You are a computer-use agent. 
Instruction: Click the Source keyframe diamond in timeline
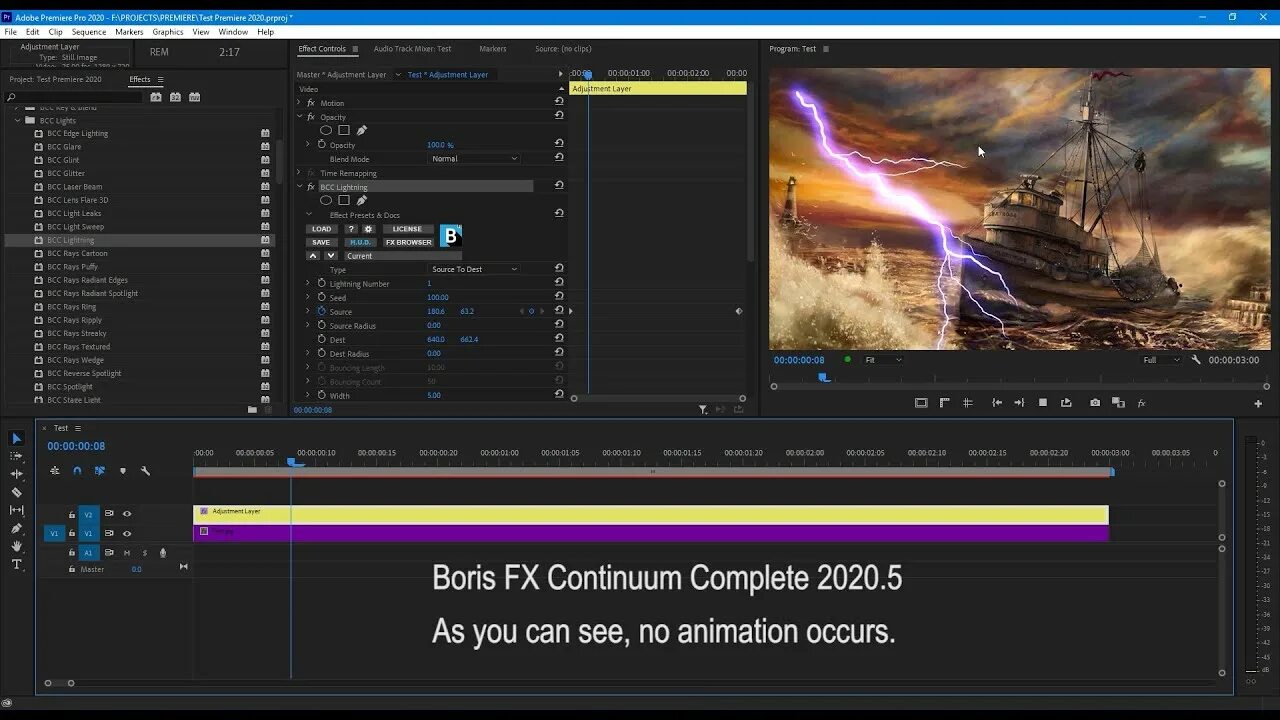pyautogui.click(x=739, y=311)
